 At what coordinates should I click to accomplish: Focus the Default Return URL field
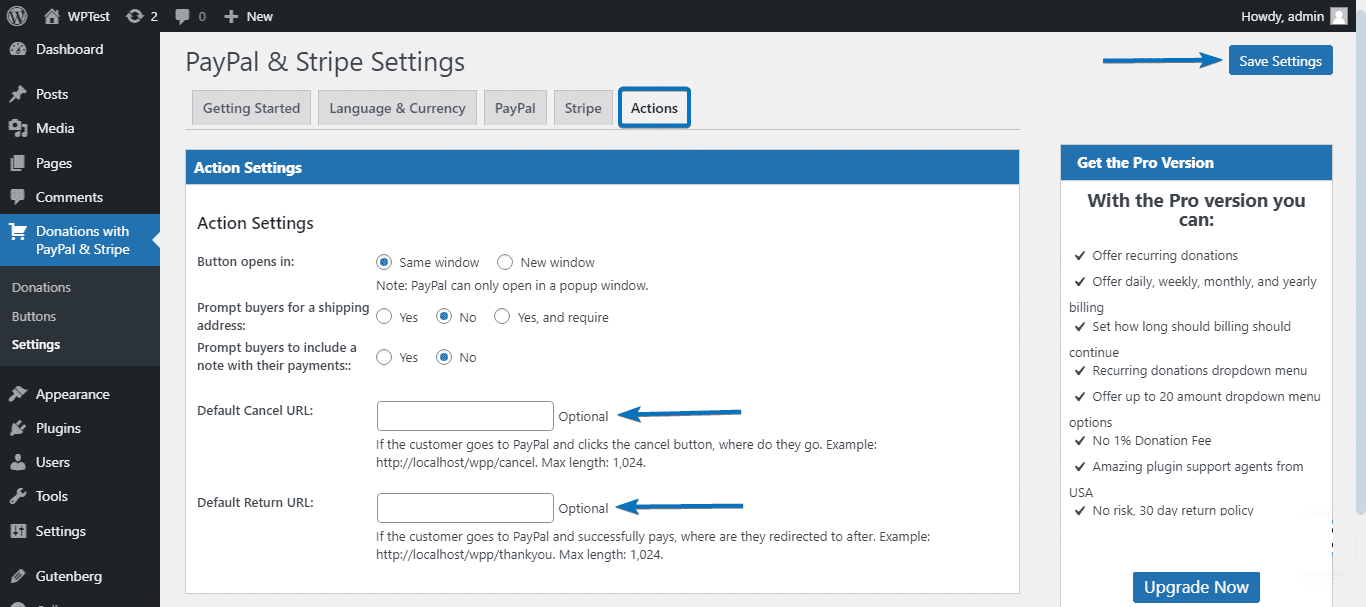tap(465, 508)
